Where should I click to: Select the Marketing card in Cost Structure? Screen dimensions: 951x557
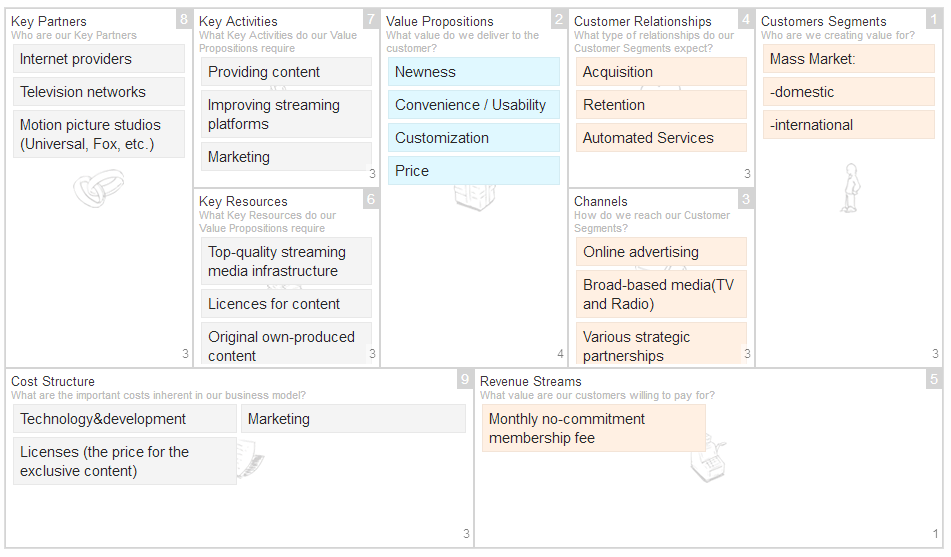[352, 419]
